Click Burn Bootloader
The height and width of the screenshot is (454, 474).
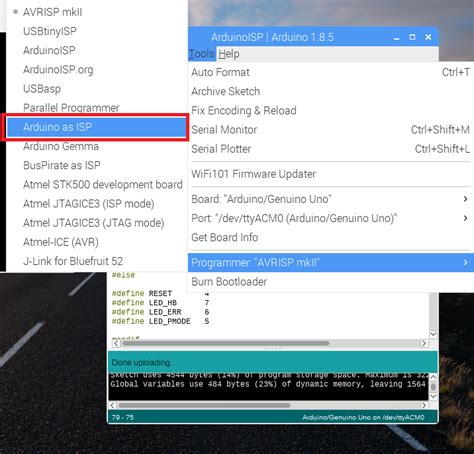click(331, 282)
